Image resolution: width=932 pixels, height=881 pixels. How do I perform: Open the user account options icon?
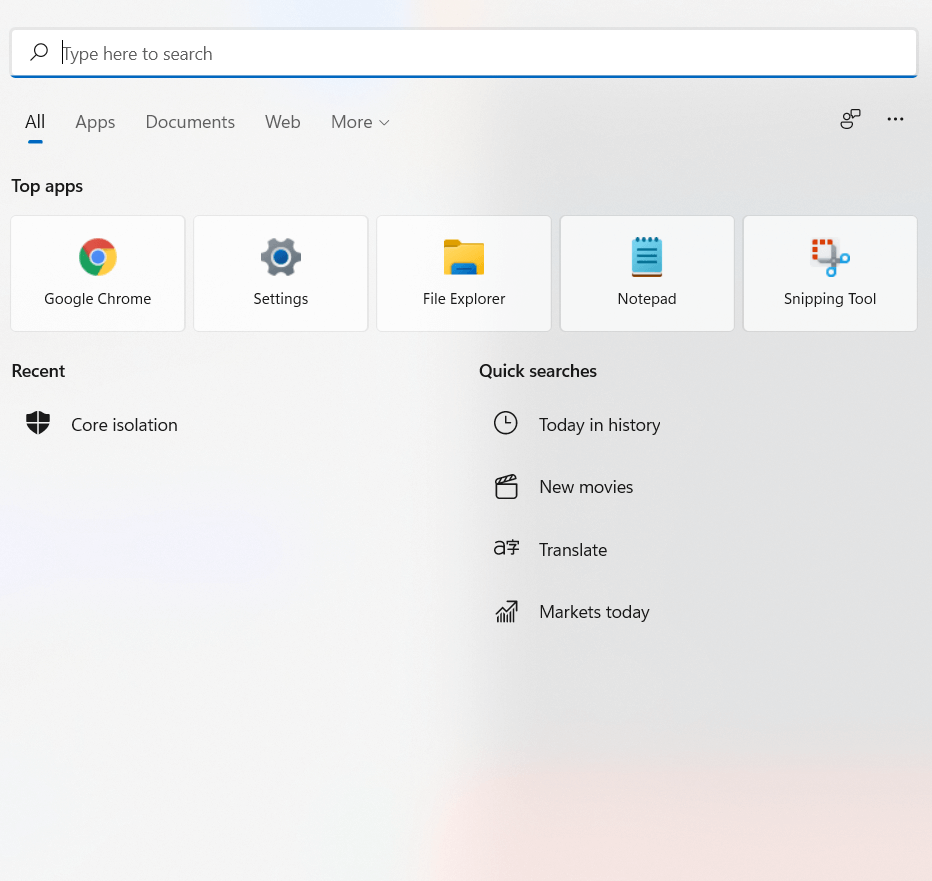click(850, 119)
